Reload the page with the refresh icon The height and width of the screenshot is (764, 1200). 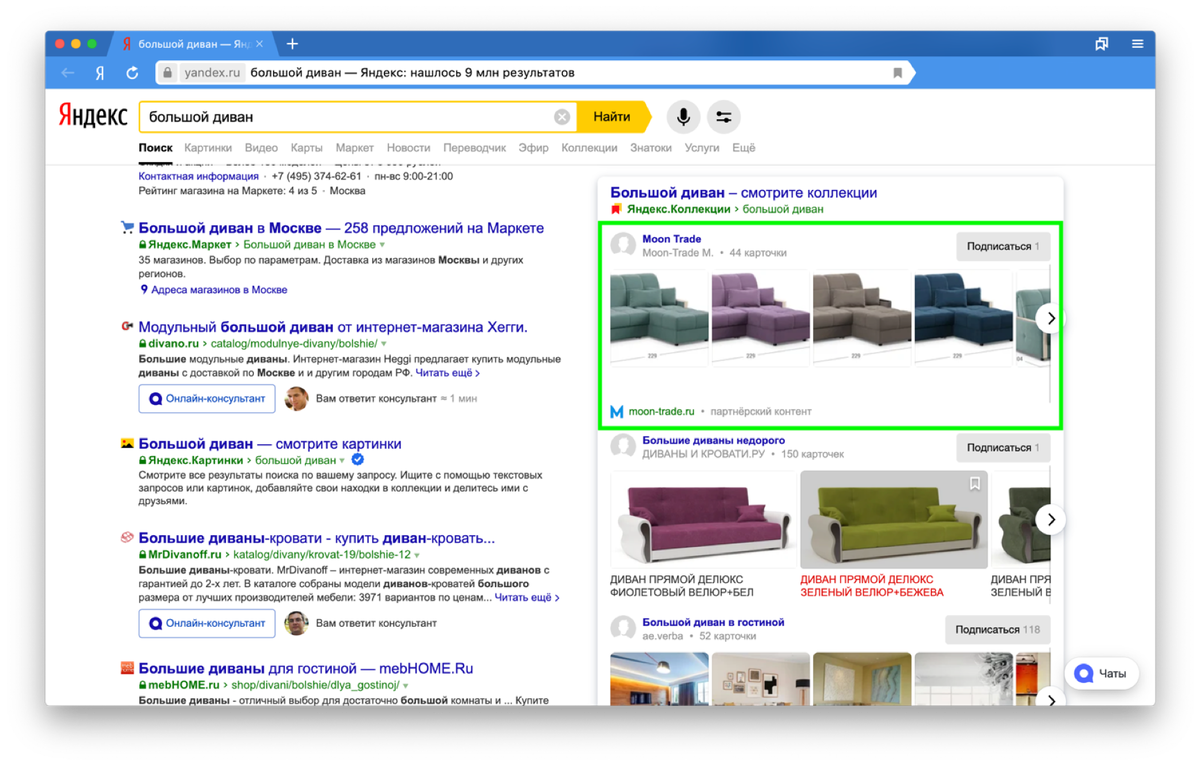[132, 73]
